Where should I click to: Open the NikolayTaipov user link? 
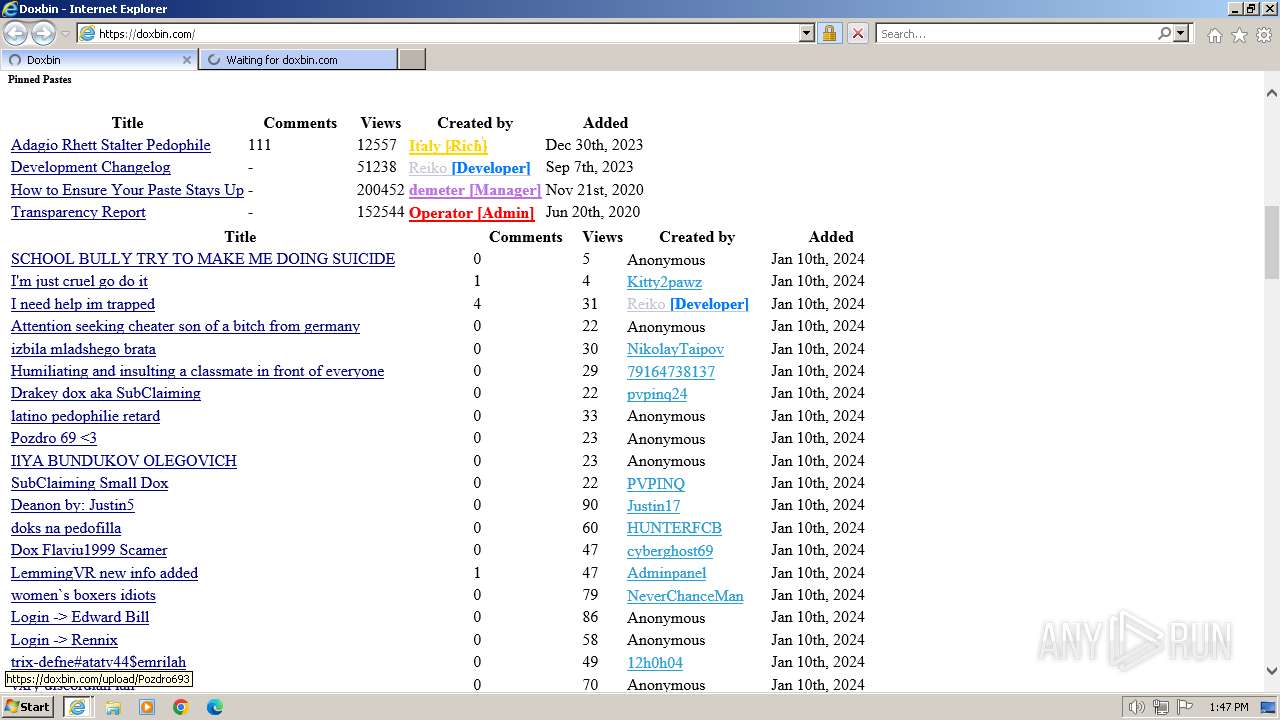[675, 349]
